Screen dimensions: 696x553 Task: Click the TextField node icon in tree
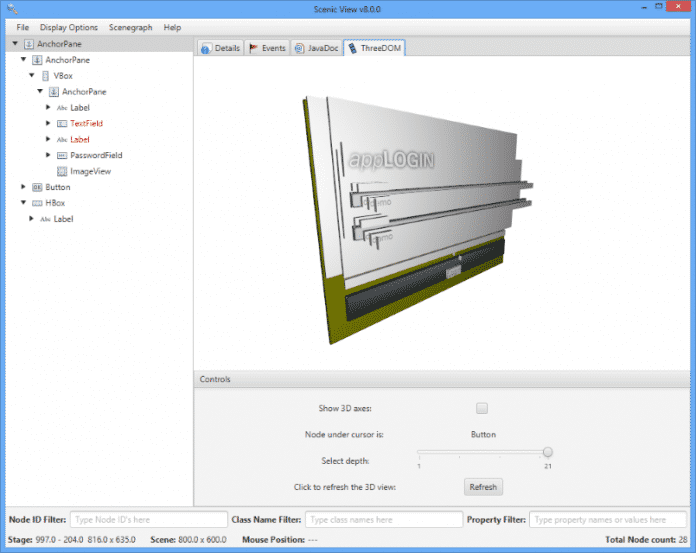62,123
